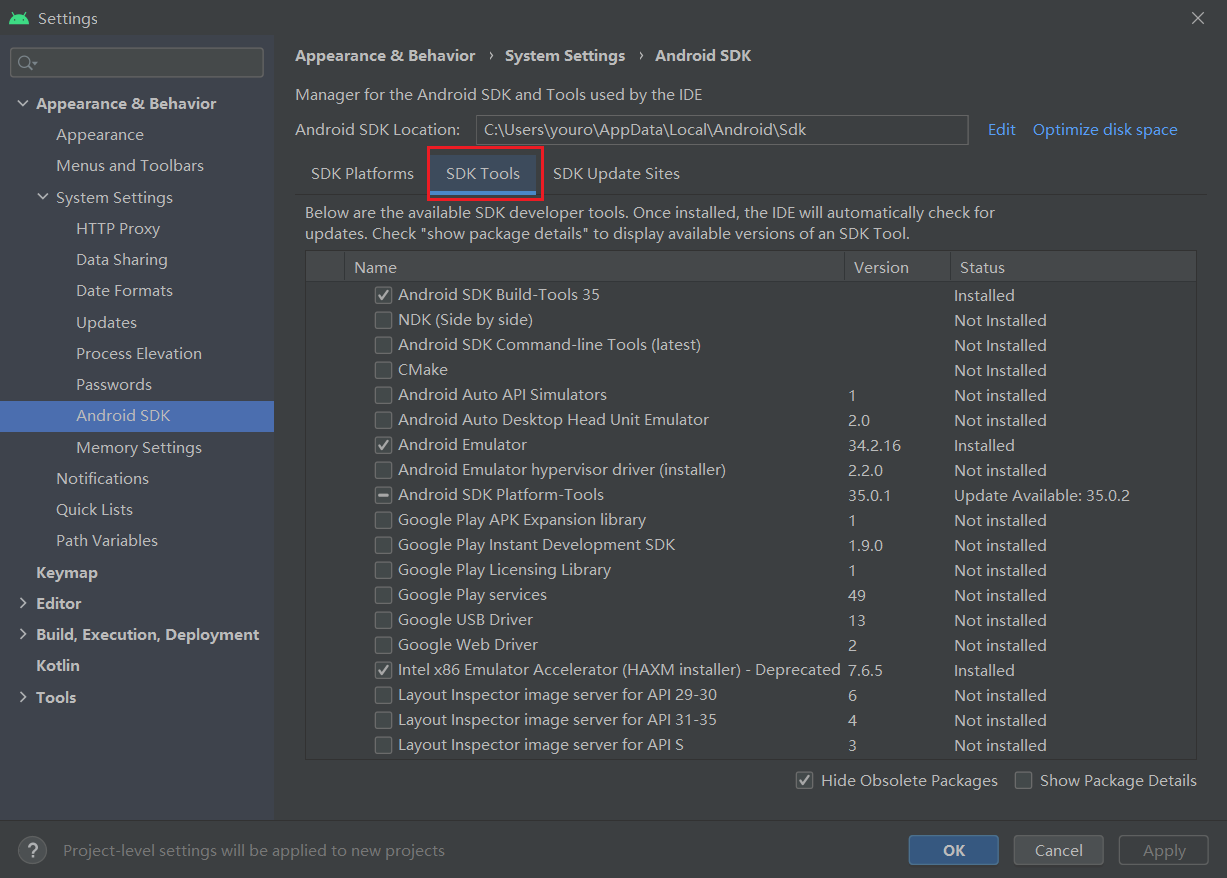Check Android Emulator hypervisor driver checkbox
Image resolution: width=1227 pixels, height=878 pixels.
[x=383, y=470]
